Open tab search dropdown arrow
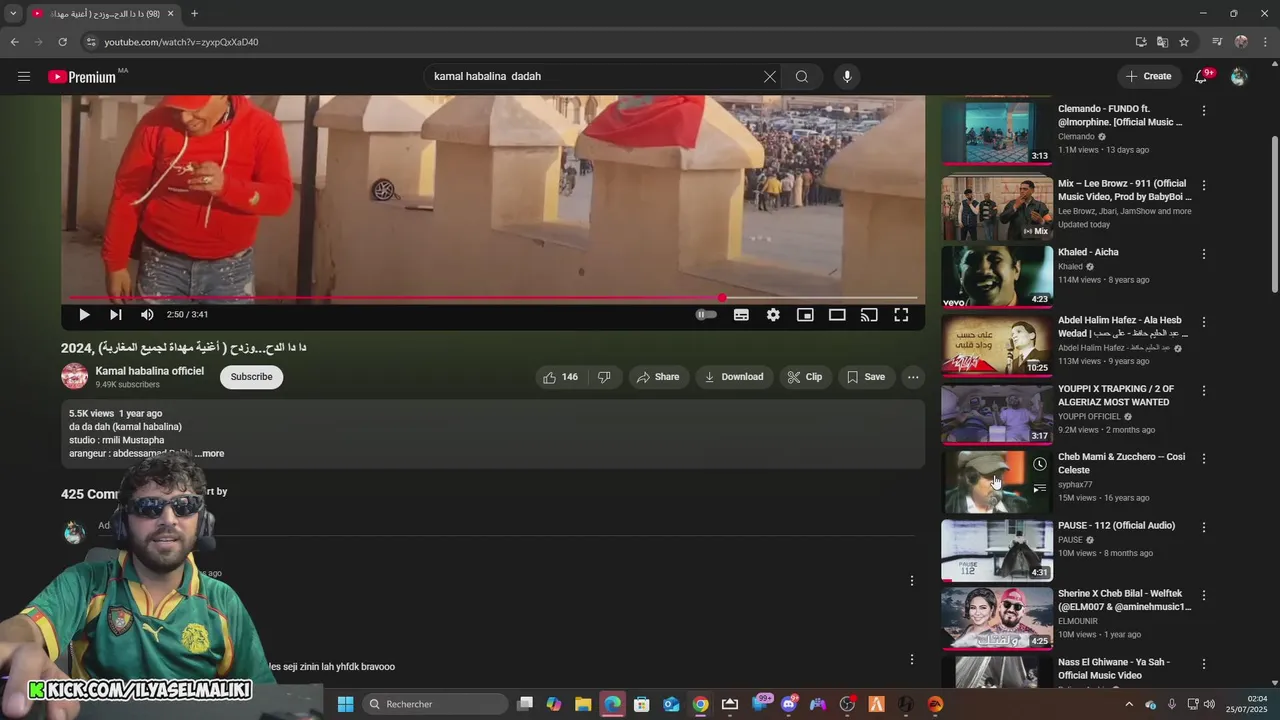1280x720 pixels. tap(13, 14)
